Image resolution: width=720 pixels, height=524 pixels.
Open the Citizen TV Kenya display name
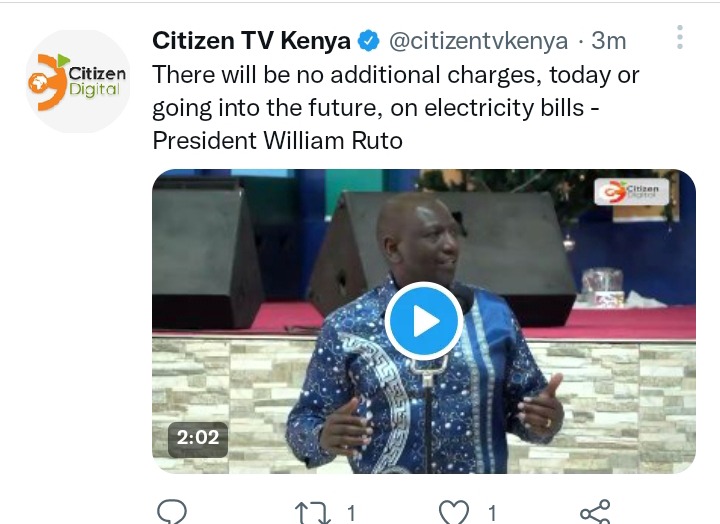251,41
